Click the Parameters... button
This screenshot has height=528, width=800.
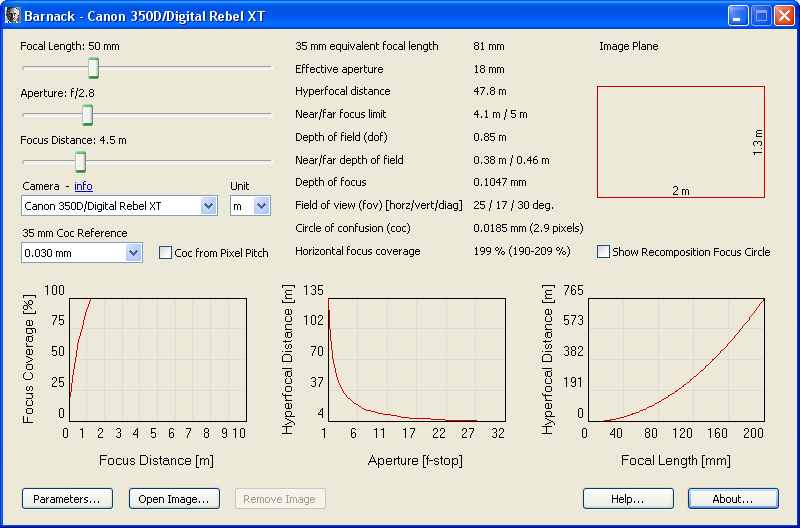point(67,499)
